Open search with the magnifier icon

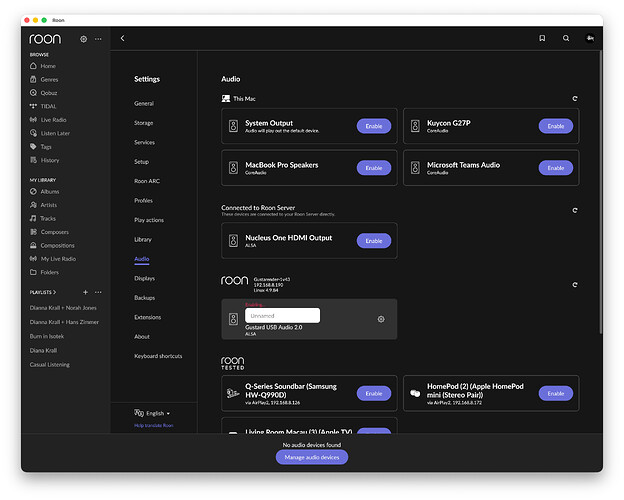click(566, 38)
